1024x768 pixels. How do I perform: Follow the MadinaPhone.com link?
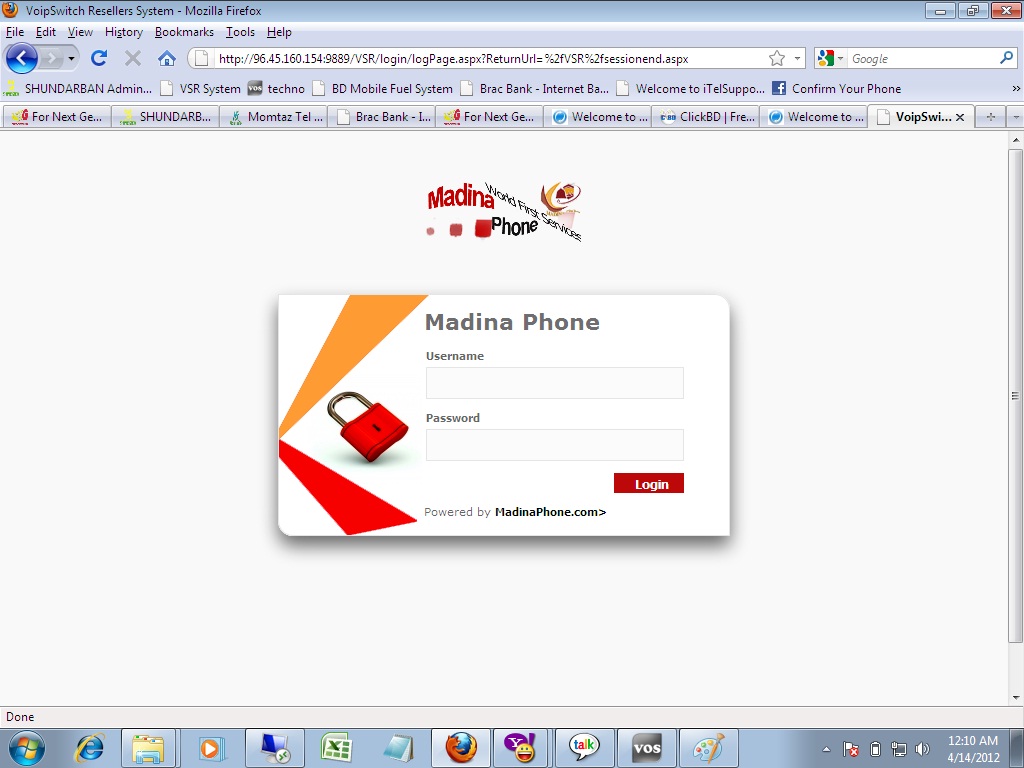click(x=551, y=512)
